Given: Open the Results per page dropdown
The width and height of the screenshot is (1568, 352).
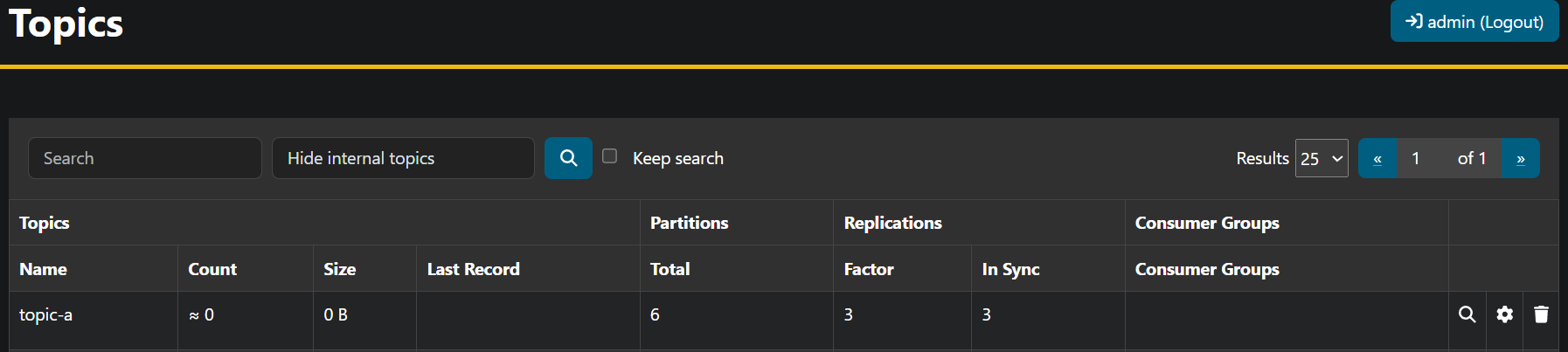Looking at the screenshot, I should click(1322, 158).
